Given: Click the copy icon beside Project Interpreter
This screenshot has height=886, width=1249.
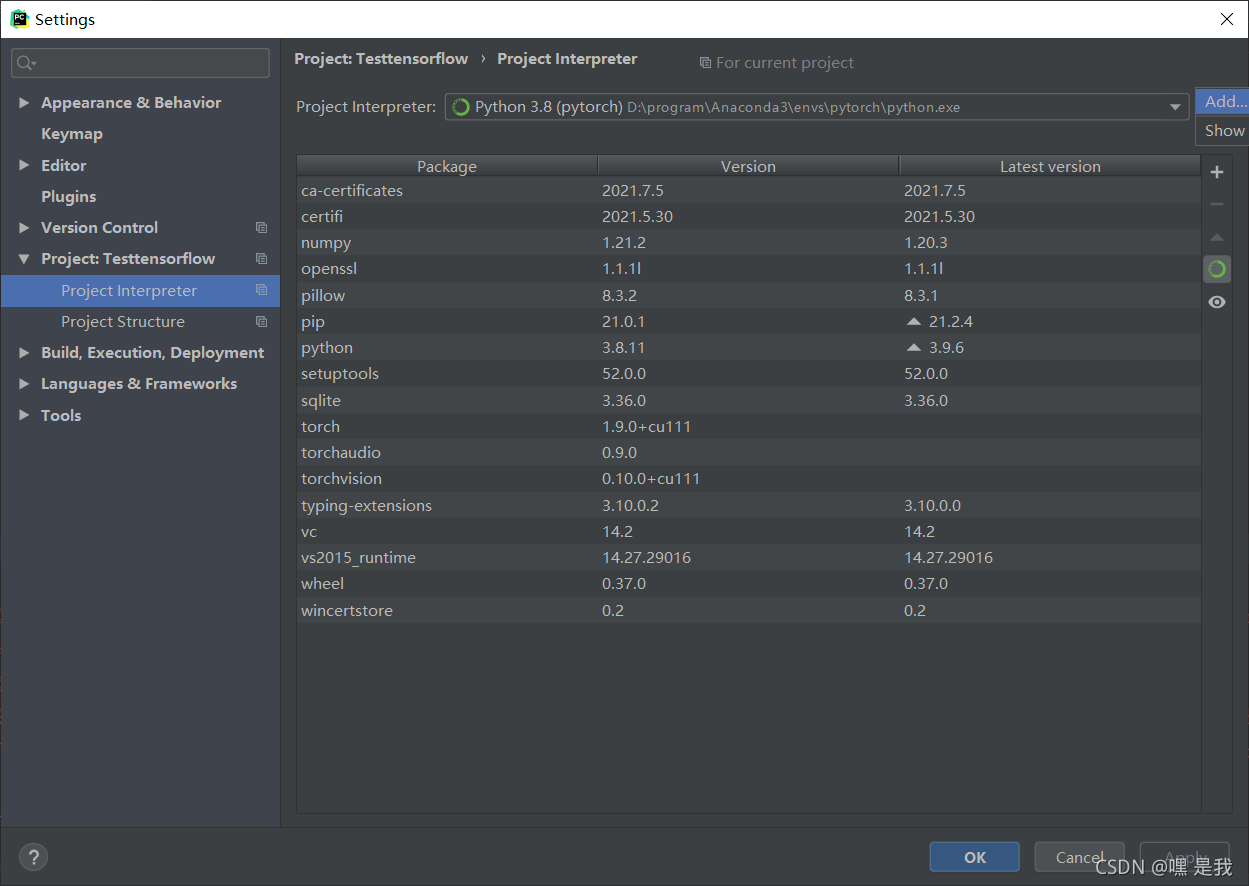Looking at the screenshot, I should click(262, 290).
